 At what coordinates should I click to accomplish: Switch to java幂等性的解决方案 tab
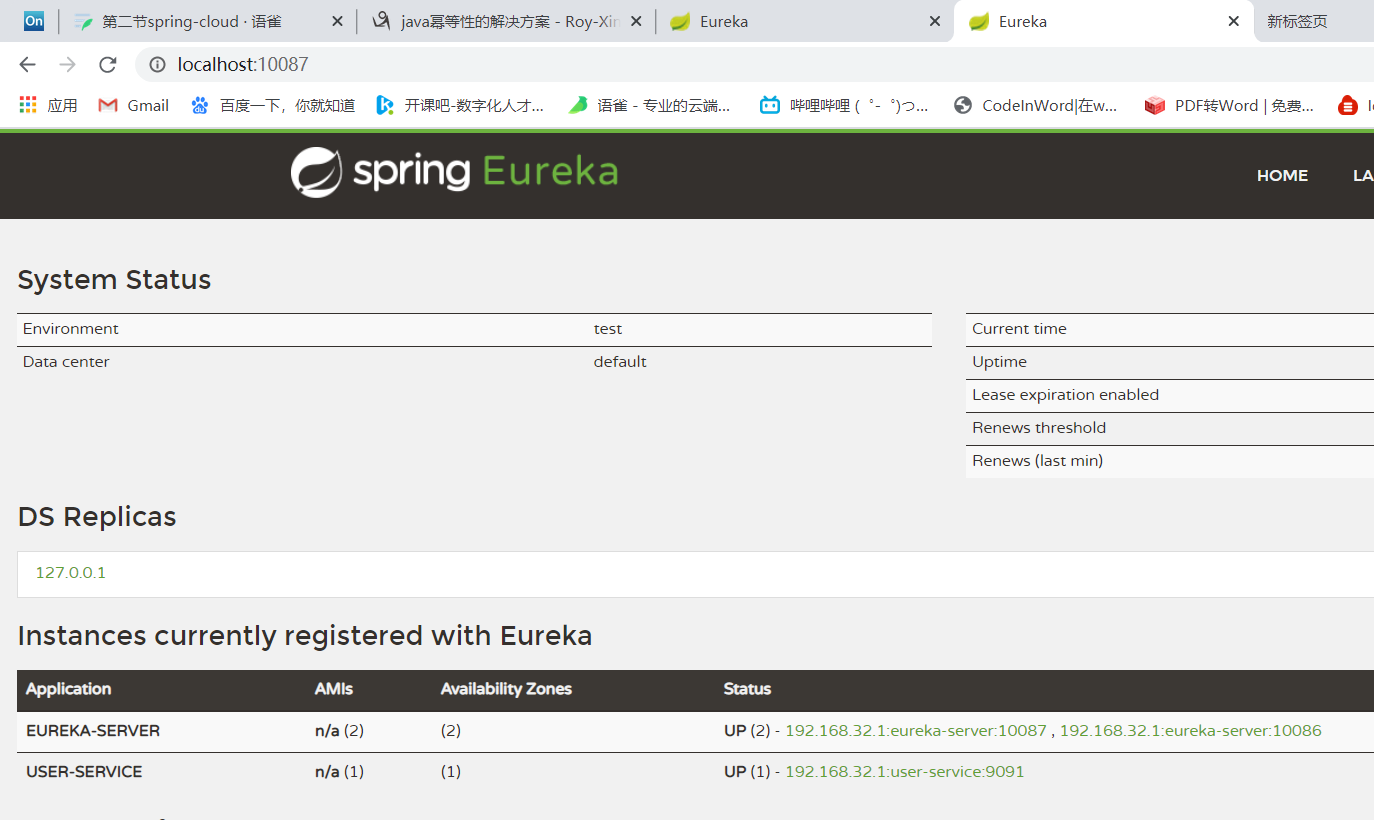(509, 21)
